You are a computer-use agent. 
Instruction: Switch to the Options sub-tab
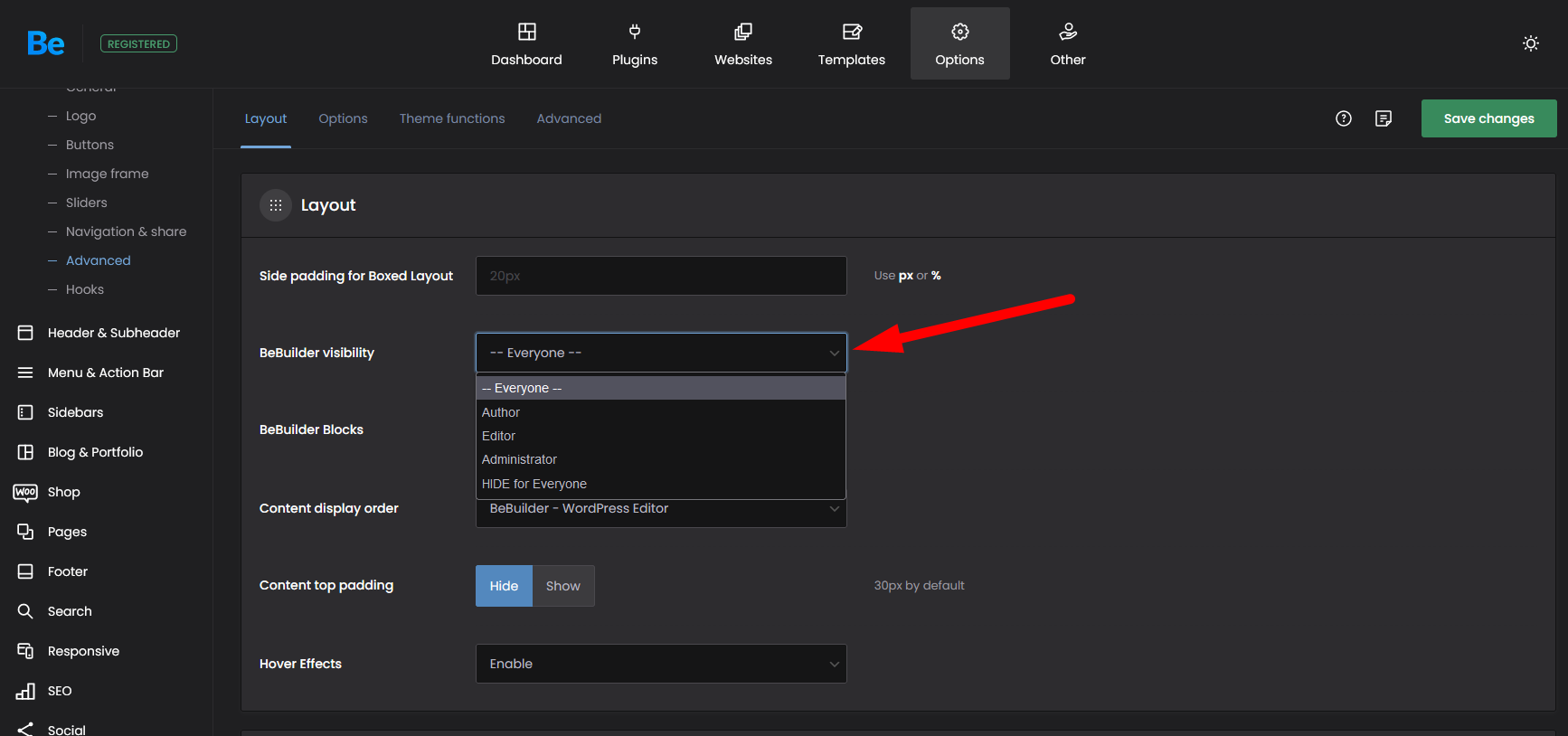click(343, 118)
